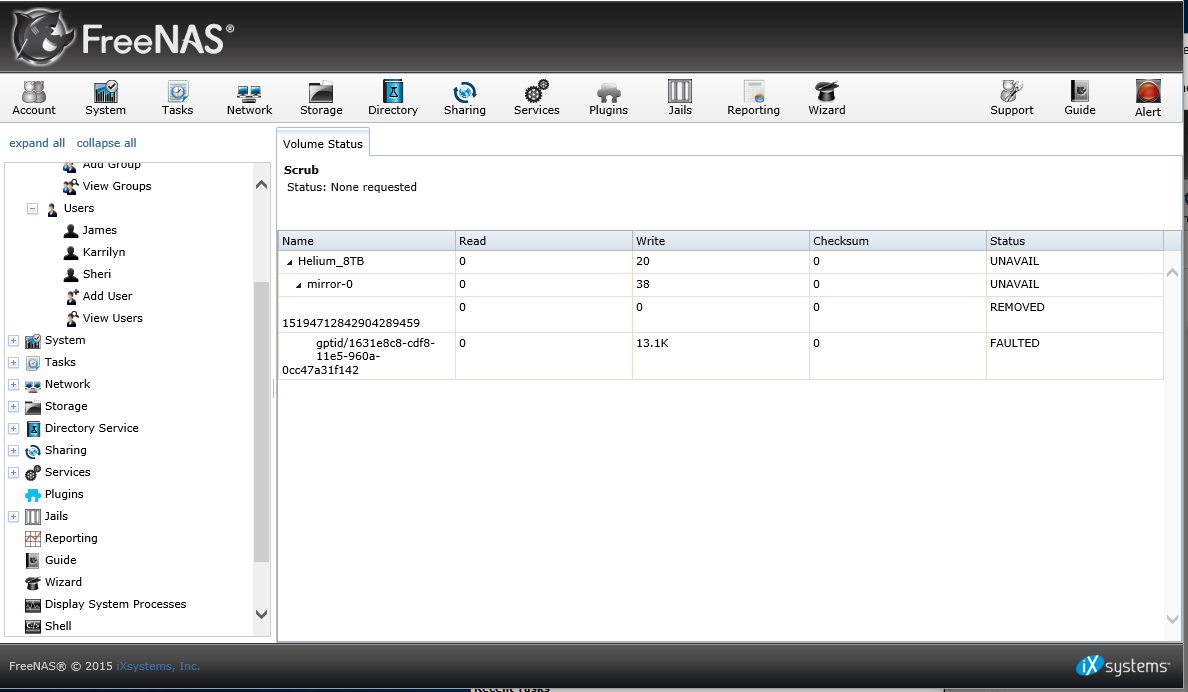Click the FreeNAS logo
The image size is (1188, 692).
click(123, 37)
